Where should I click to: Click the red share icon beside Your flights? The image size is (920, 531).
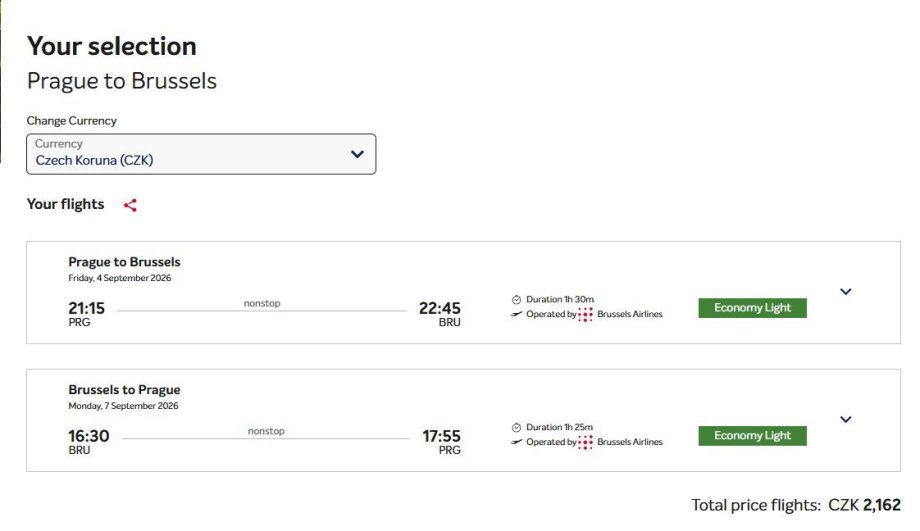click(130, 205)
